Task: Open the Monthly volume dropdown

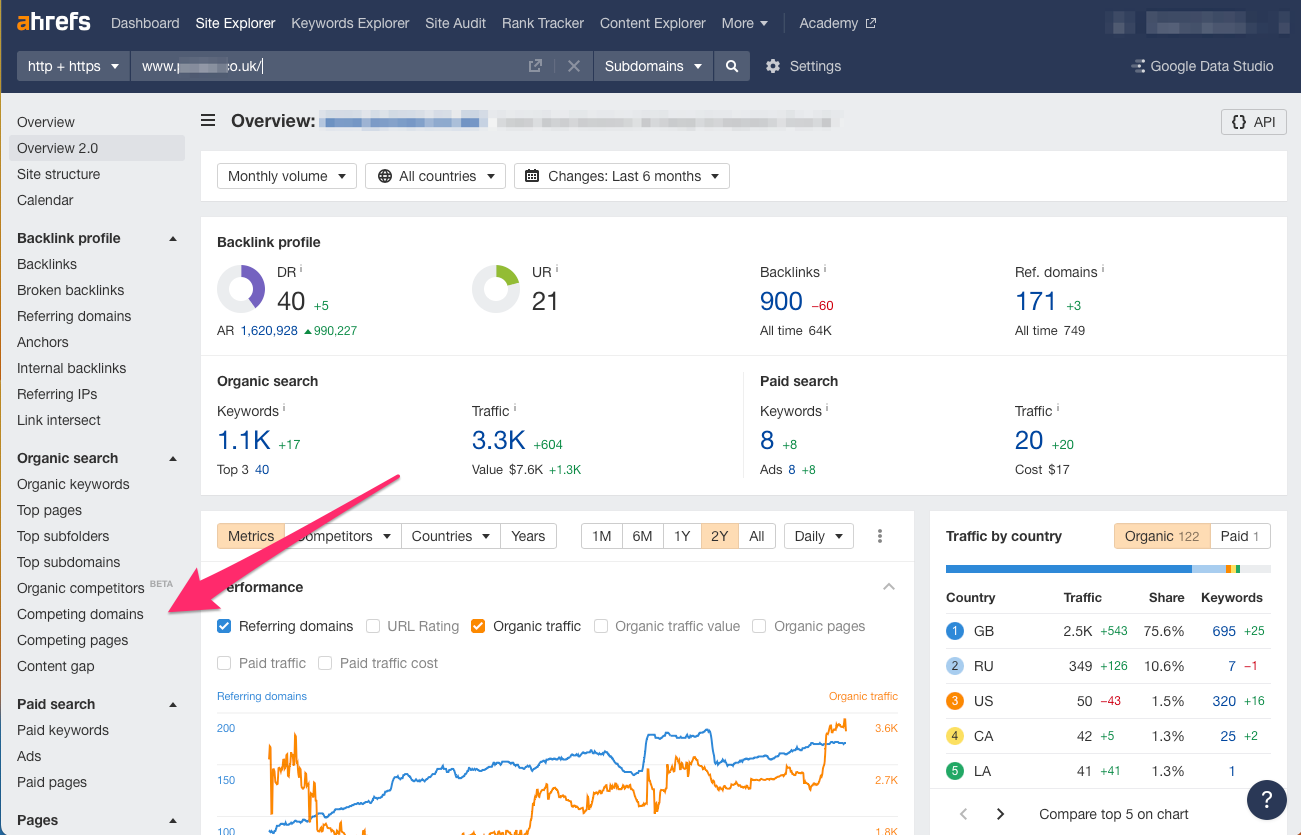Action: click(x=287, y=176)
